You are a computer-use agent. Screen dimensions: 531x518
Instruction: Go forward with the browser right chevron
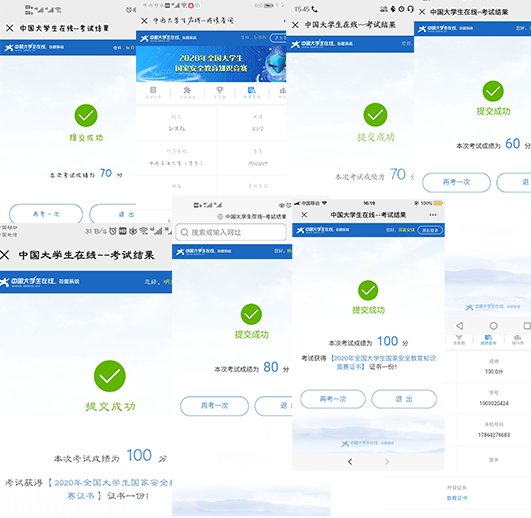coord(387,461)
